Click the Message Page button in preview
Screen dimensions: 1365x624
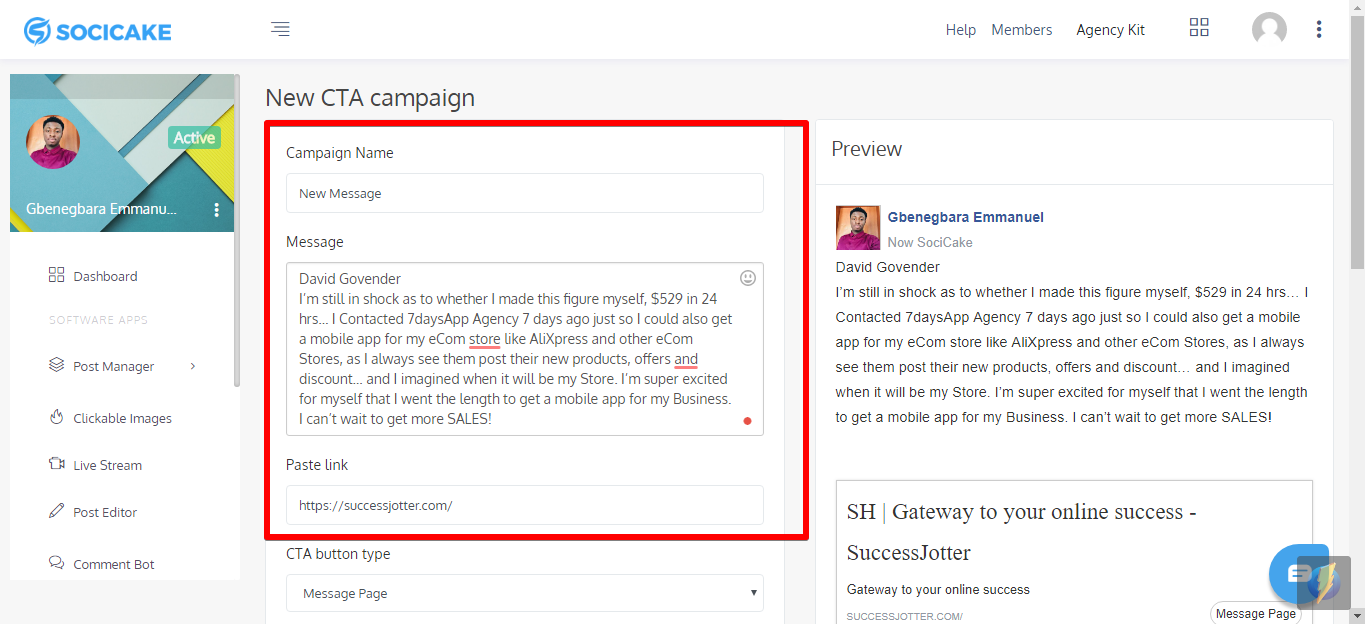click(1255, 613)
